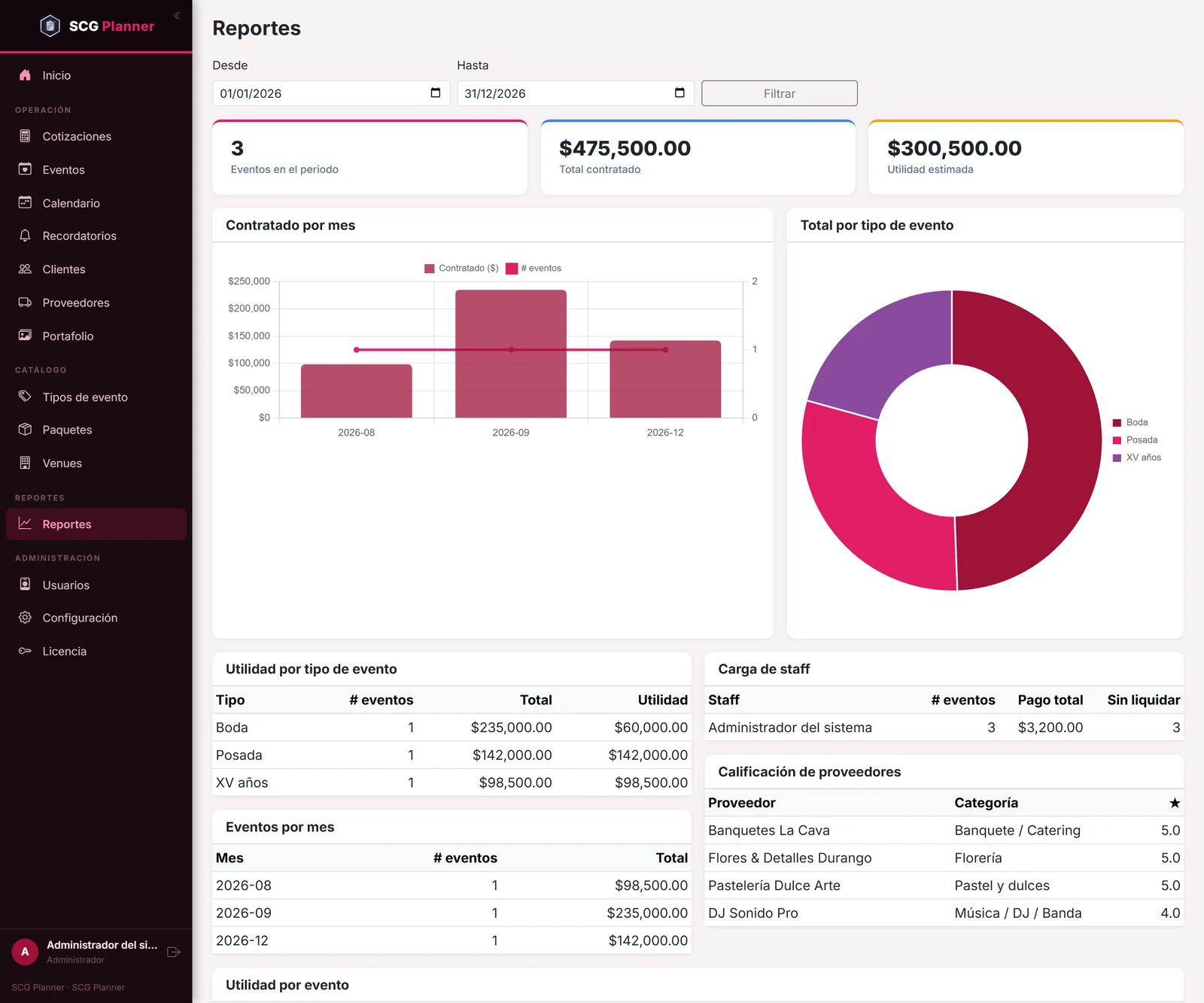The image size is (1204, 1003).
Task: Collapse the sidebar with the chevron
Action: [x=177, y=15]
